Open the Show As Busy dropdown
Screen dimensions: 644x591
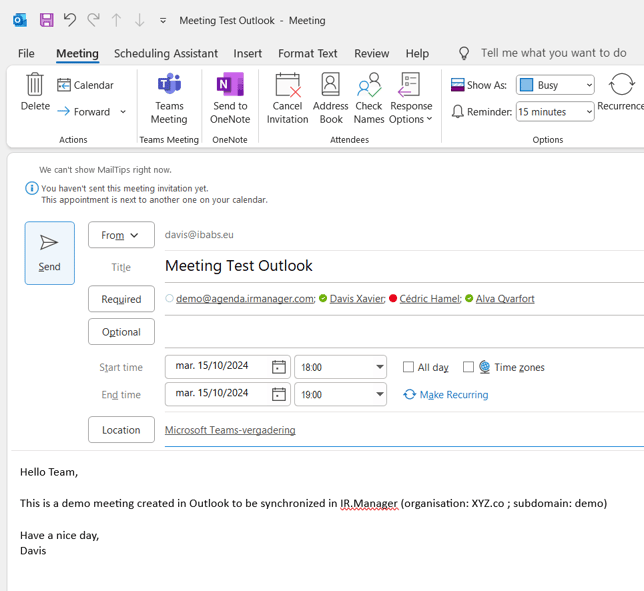pos(555,85)
